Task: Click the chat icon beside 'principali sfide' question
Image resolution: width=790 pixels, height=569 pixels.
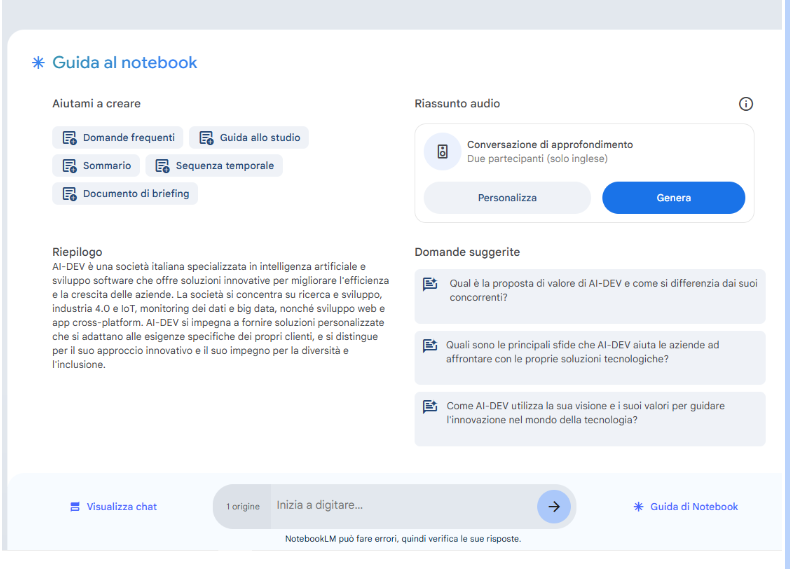Action: coord(430,346)
